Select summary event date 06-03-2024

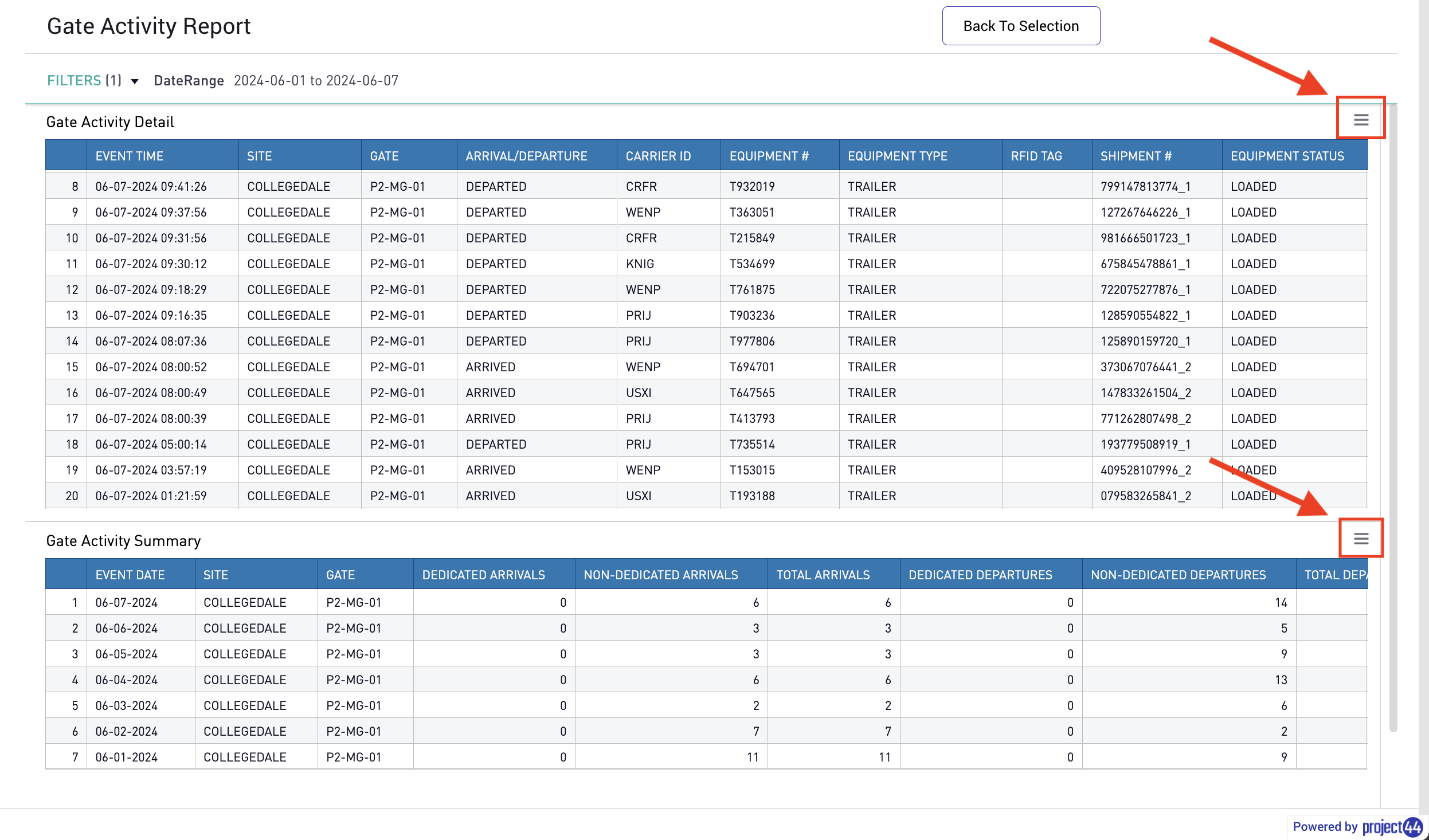pyautogui.click(x=126, y=705)
